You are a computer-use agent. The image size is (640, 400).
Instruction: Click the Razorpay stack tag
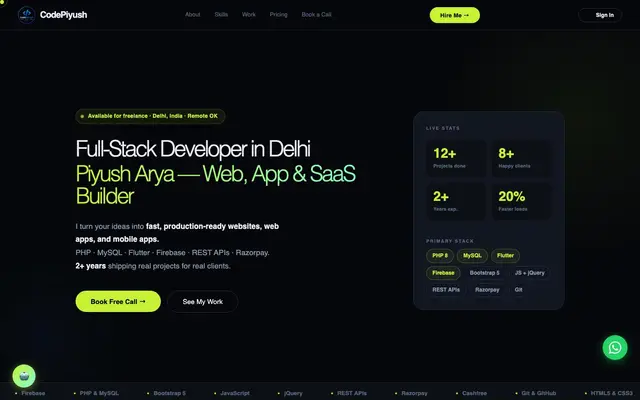click(x=487, y=289)
